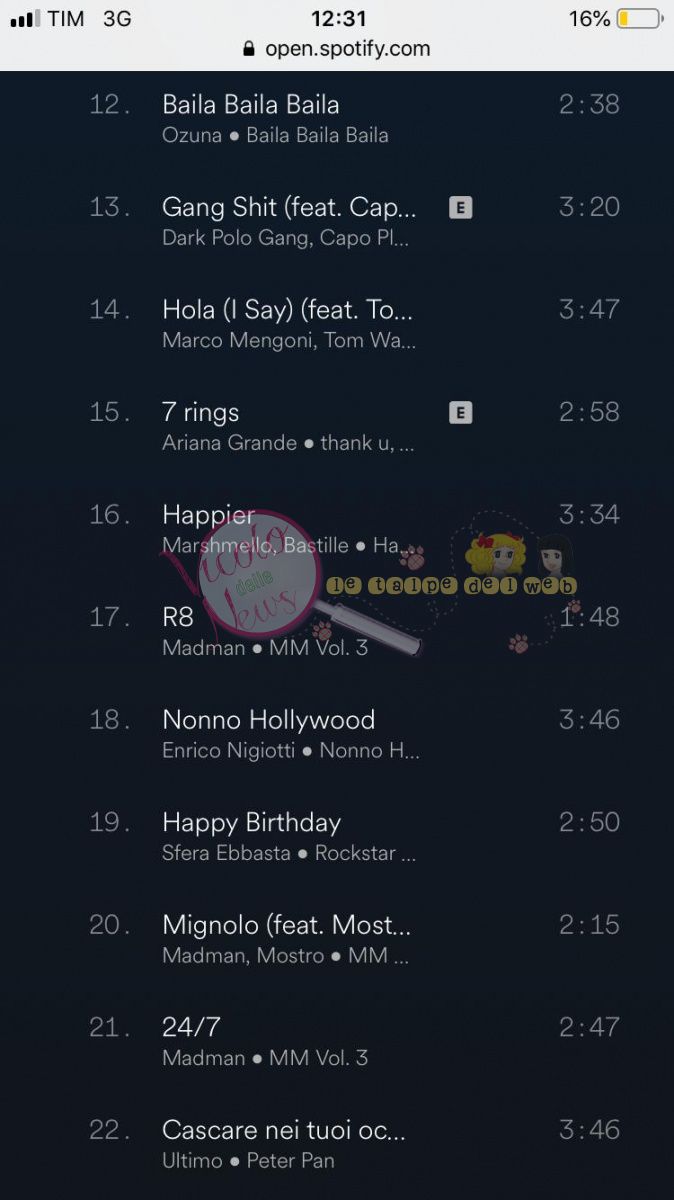Image resolution: width=674 pixels, height=1200 pixels.
Task: Tap the cellular signal bars icon
Action: pos(25,19)
